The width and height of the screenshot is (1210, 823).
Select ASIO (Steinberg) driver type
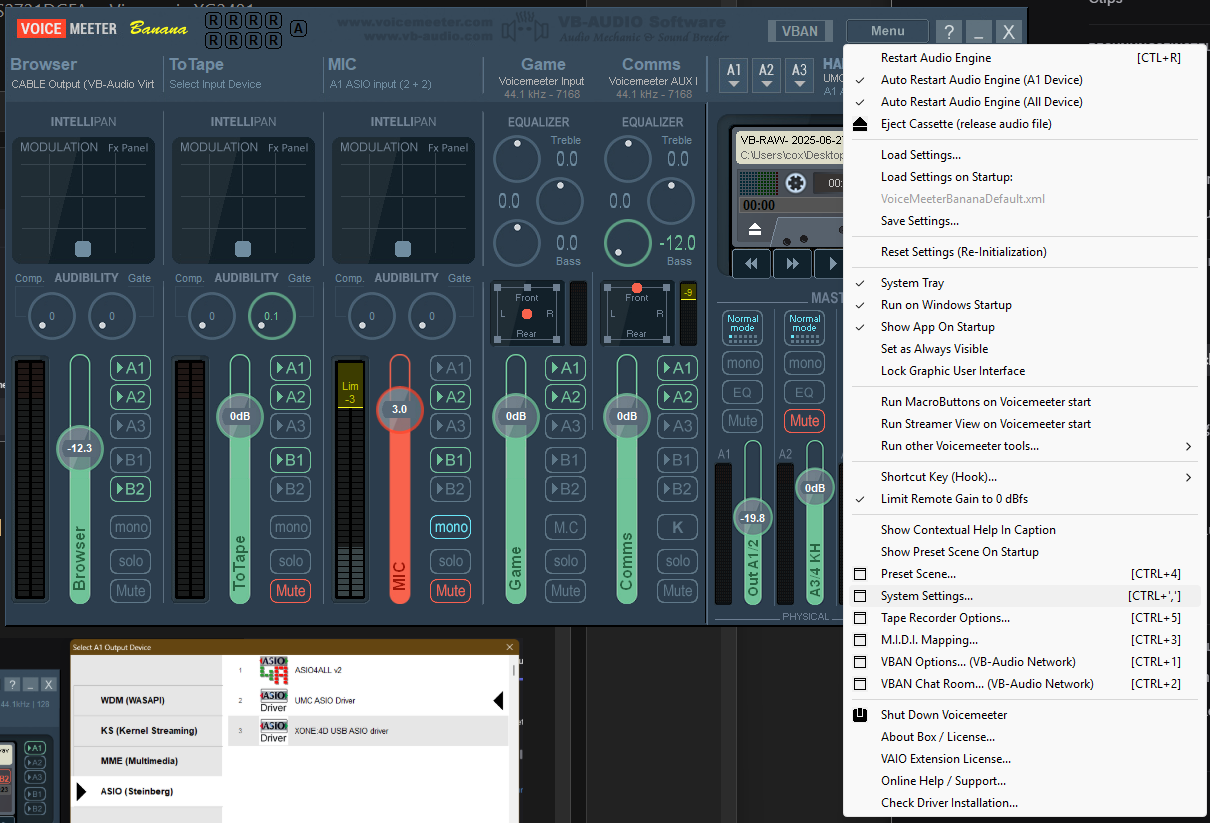(147, 791)
